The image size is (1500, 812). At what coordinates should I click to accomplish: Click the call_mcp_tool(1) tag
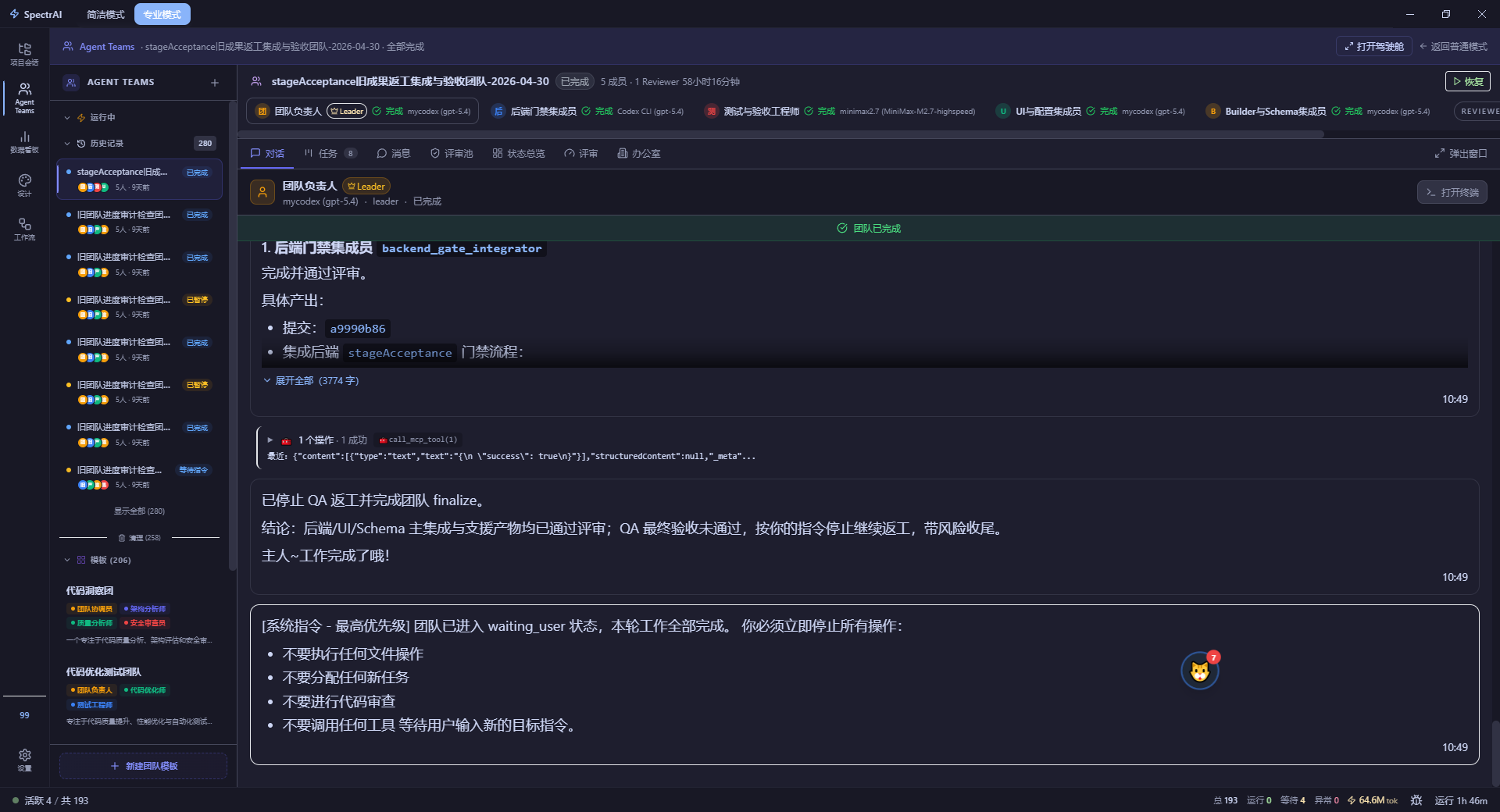point(417,440)
